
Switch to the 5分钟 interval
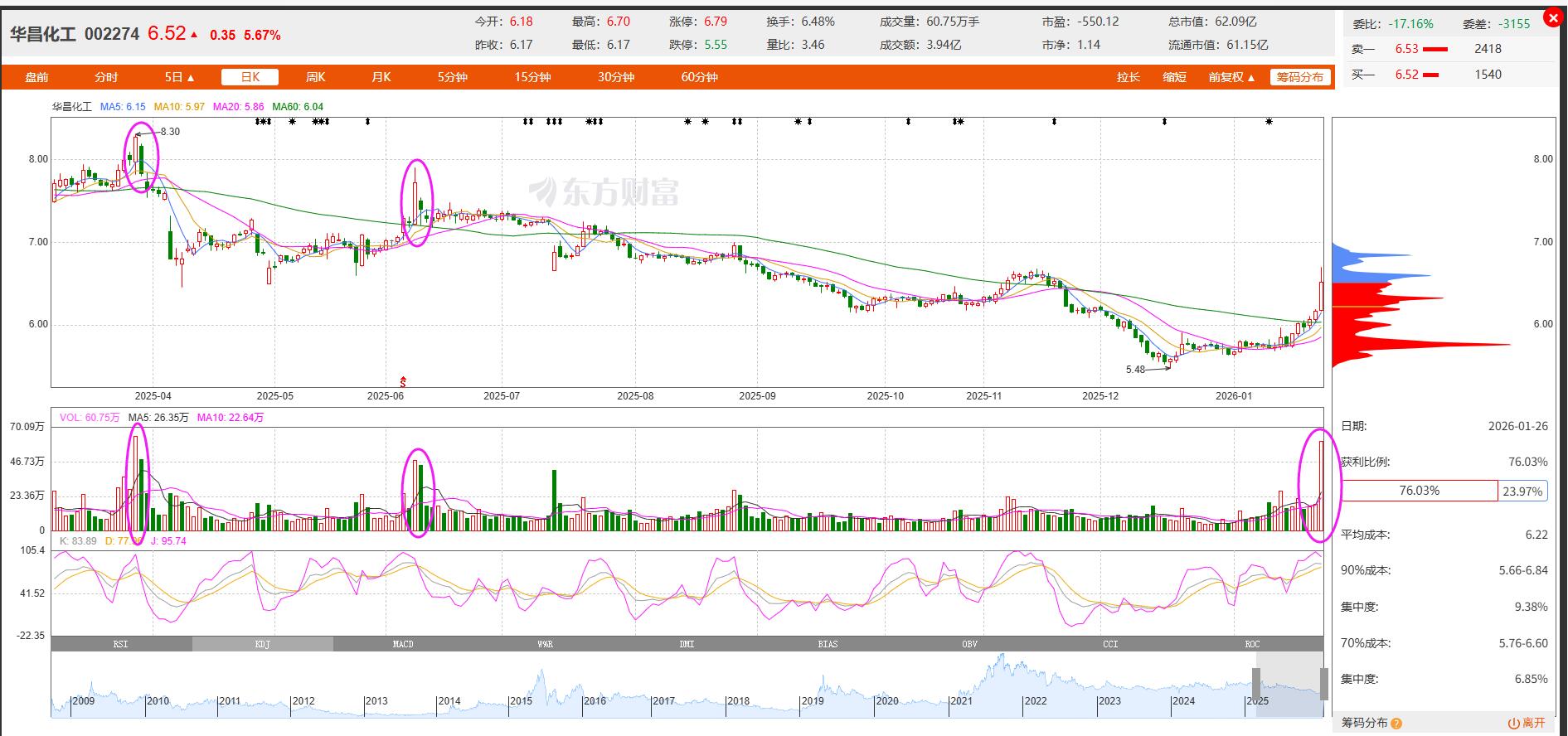tap(453, 77)
